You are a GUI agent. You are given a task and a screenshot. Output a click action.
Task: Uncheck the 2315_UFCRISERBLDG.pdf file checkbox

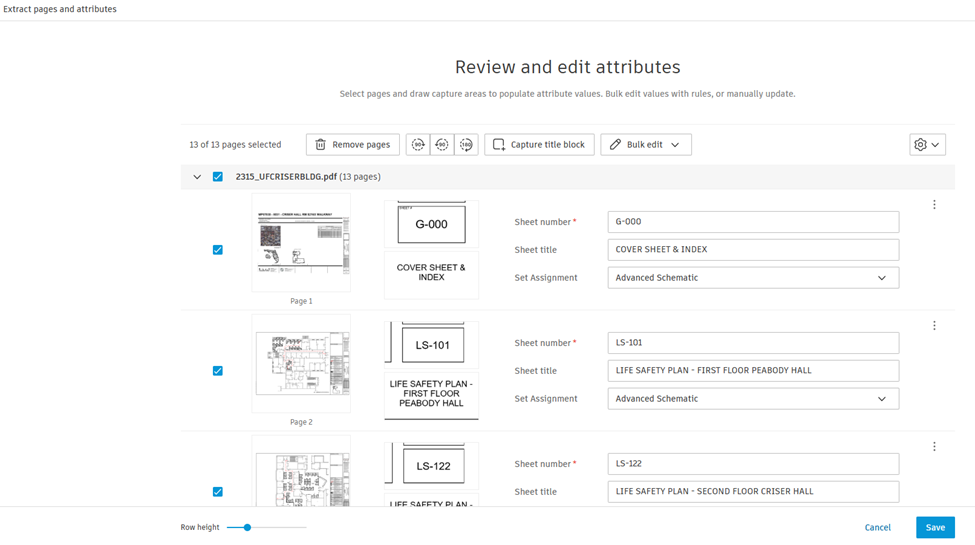(218, 177)
